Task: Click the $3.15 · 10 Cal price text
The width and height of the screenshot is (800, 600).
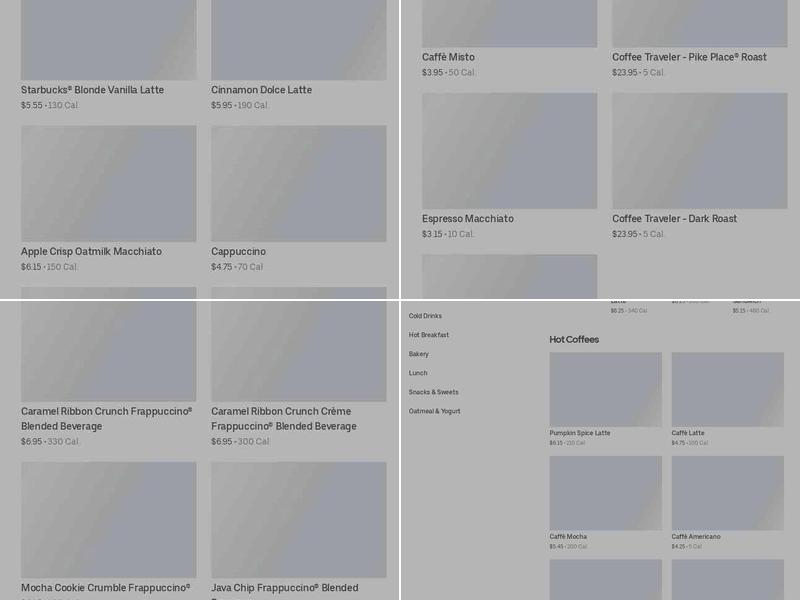Action: 447,234
